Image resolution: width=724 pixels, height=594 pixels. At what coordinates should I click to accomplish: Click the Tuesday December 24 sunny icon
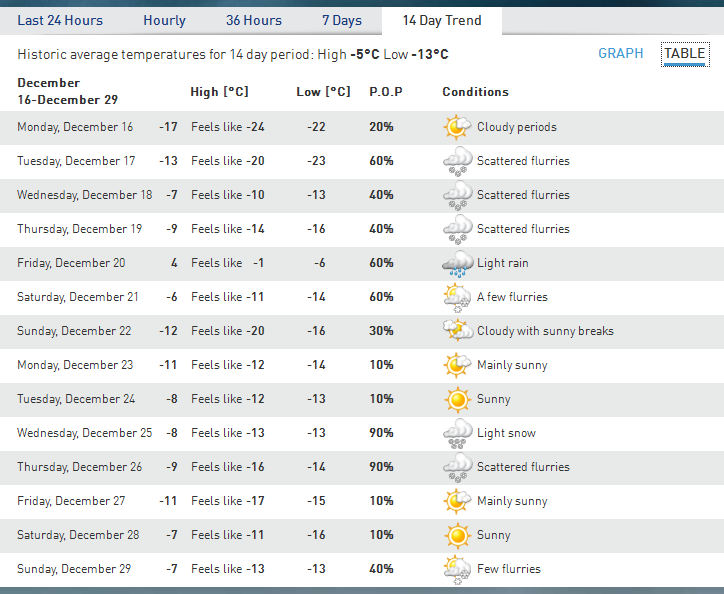(x=457, y=399)
